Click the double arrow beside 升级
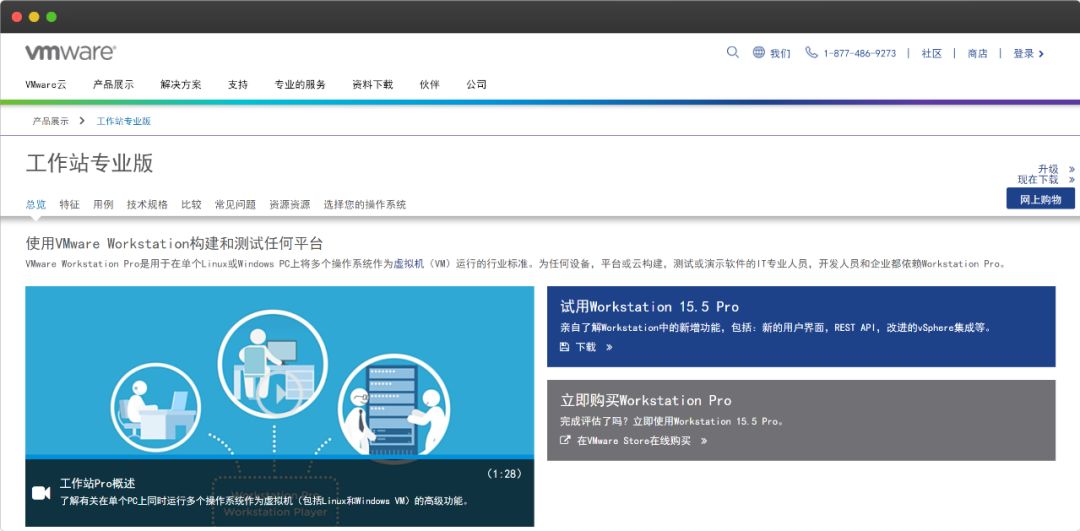1080x531 pixels. tap(1072, 169)
